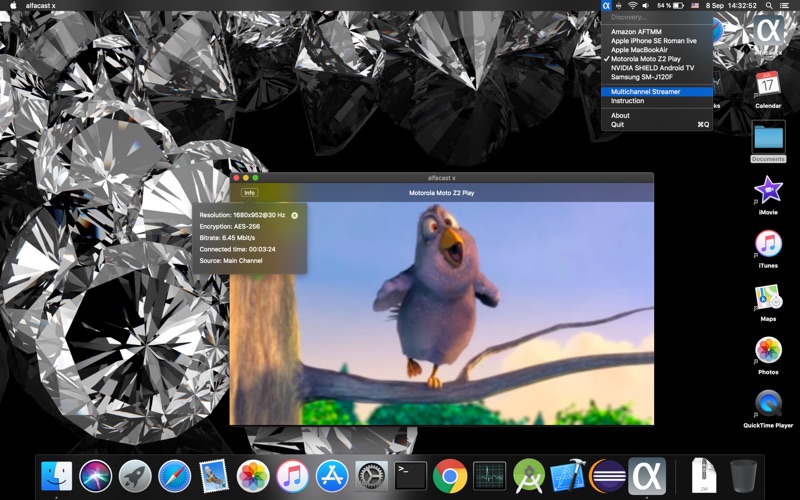Select the NVIDIA SHIELD Android TV device

coord(652,68)
